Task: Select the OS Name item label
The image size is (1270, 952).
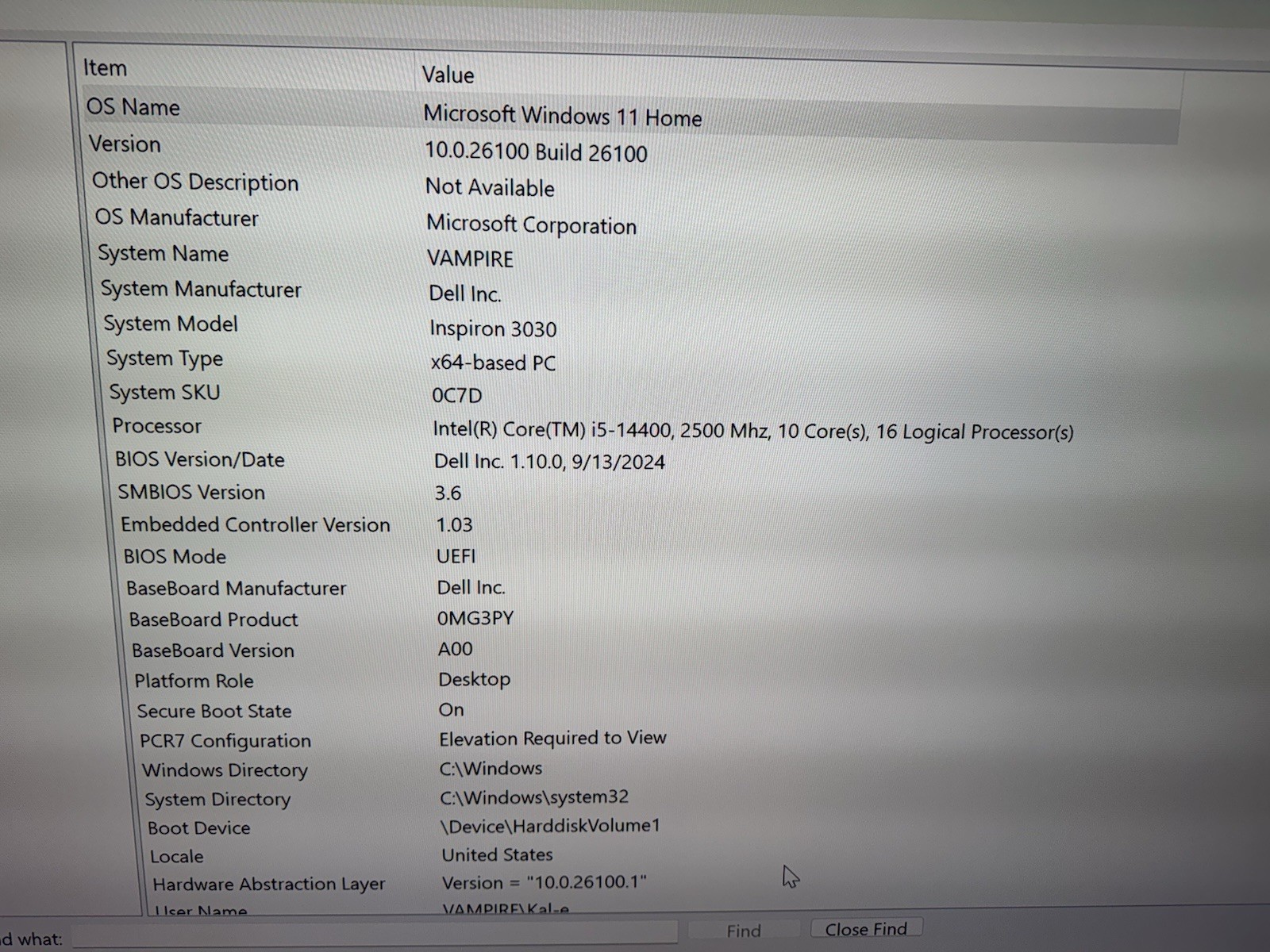Action: (x=133, y=107)
